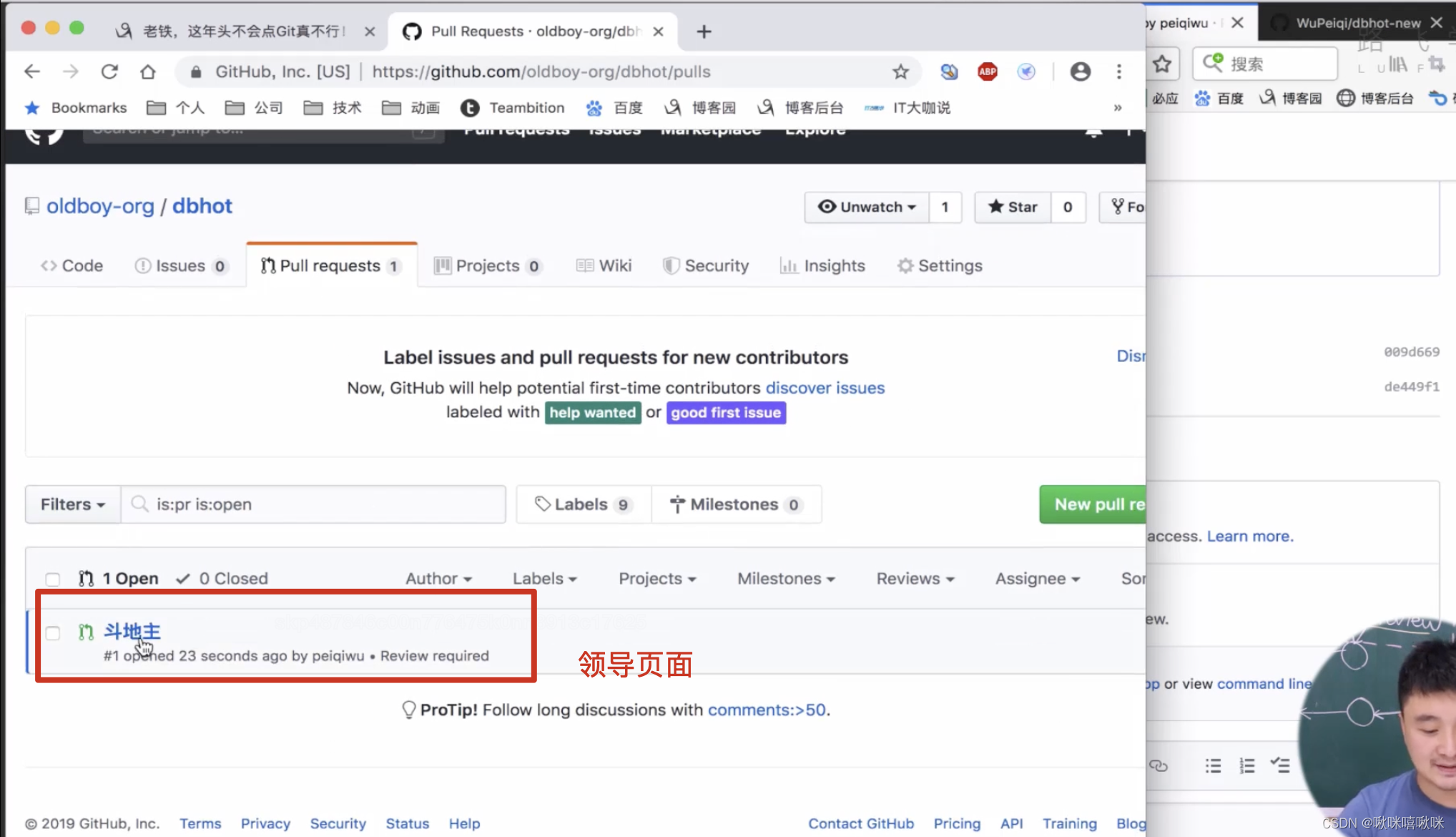Viewport: 1456px width, 837px height.
Task: Click star icon in the background browser window
Action: (1162, 64)
